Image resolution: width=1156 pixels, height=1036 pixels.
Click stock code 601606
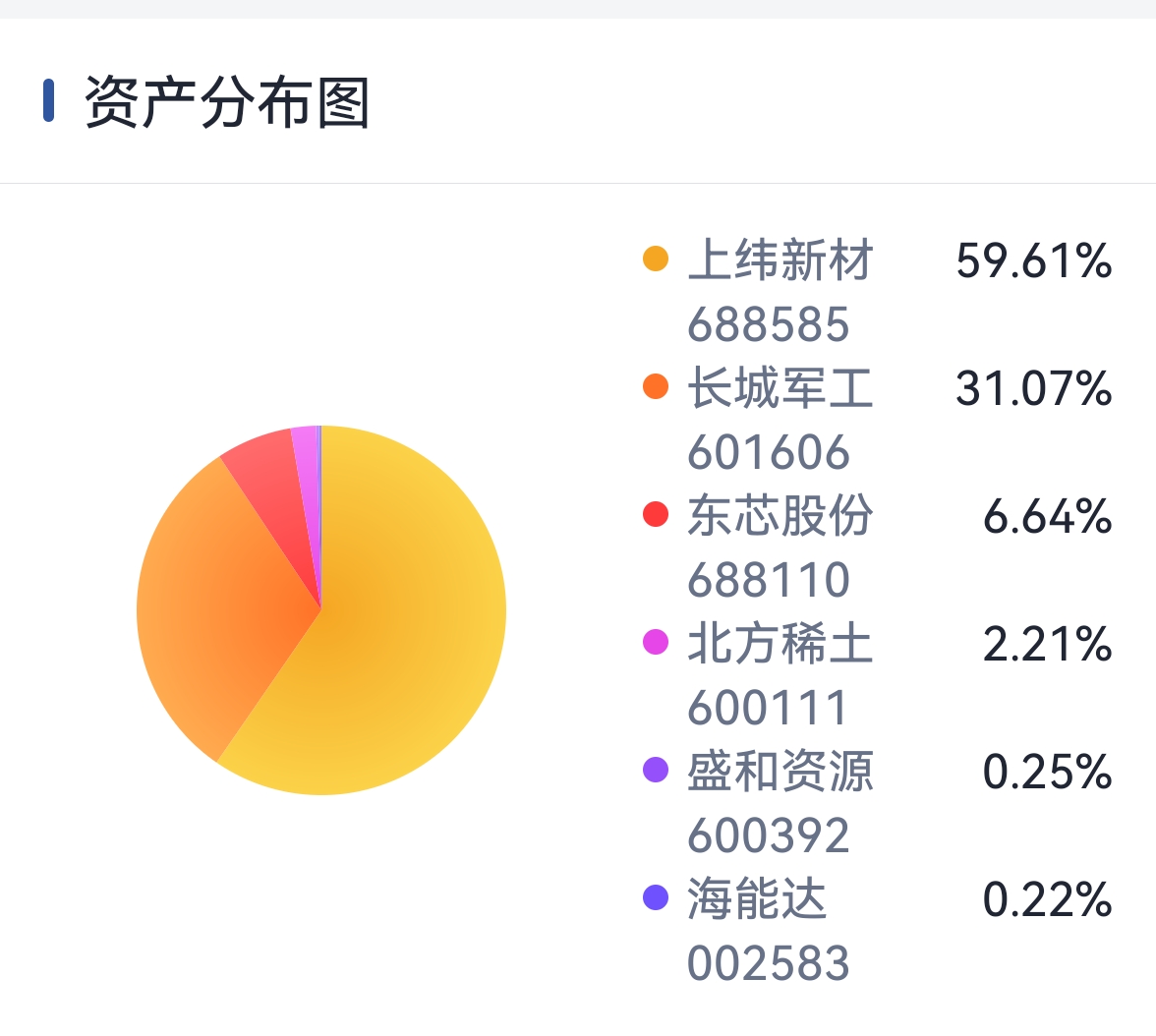769,452
